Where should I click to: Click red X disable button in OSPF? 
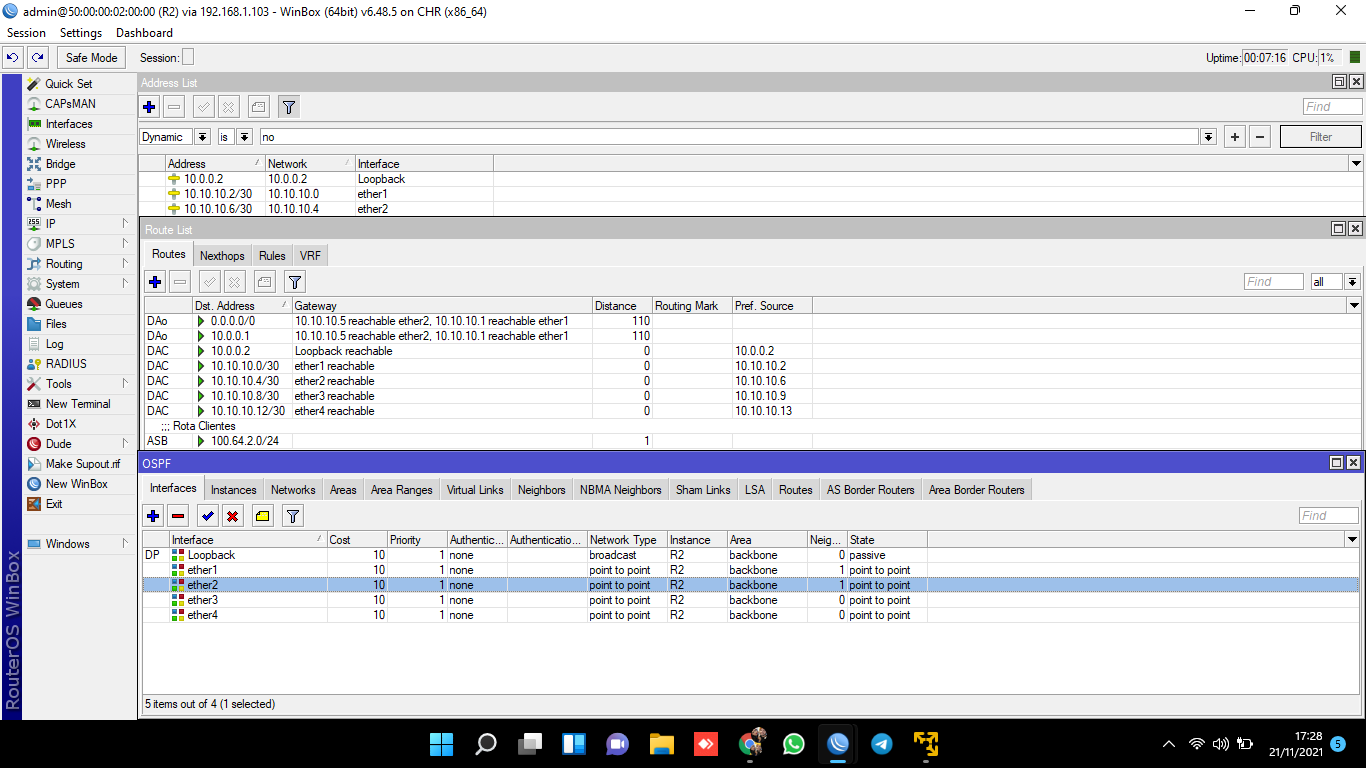233,516
